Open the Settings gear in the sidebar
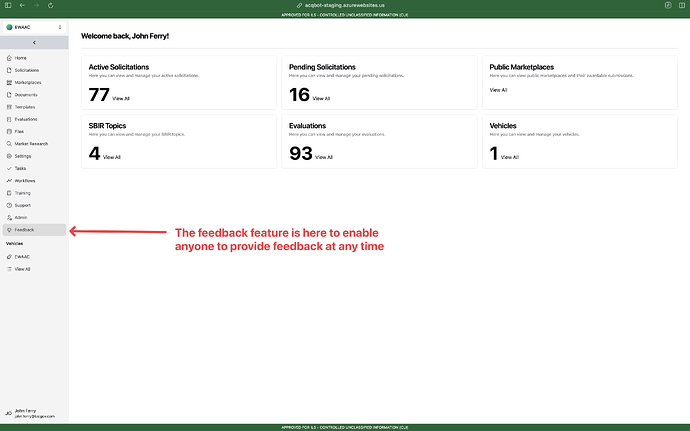 coord(9,156)
